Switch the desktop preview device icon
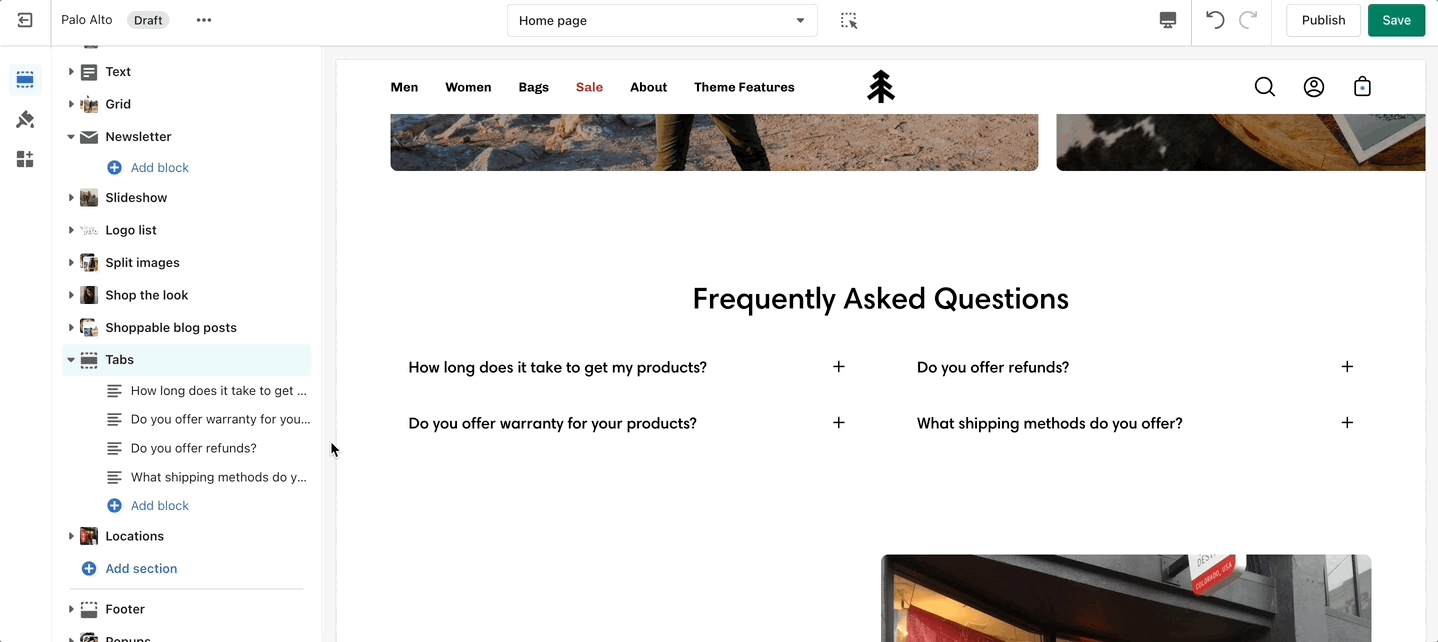Viewport: 1438px width, 642px height. click(x=1168, y=20)
